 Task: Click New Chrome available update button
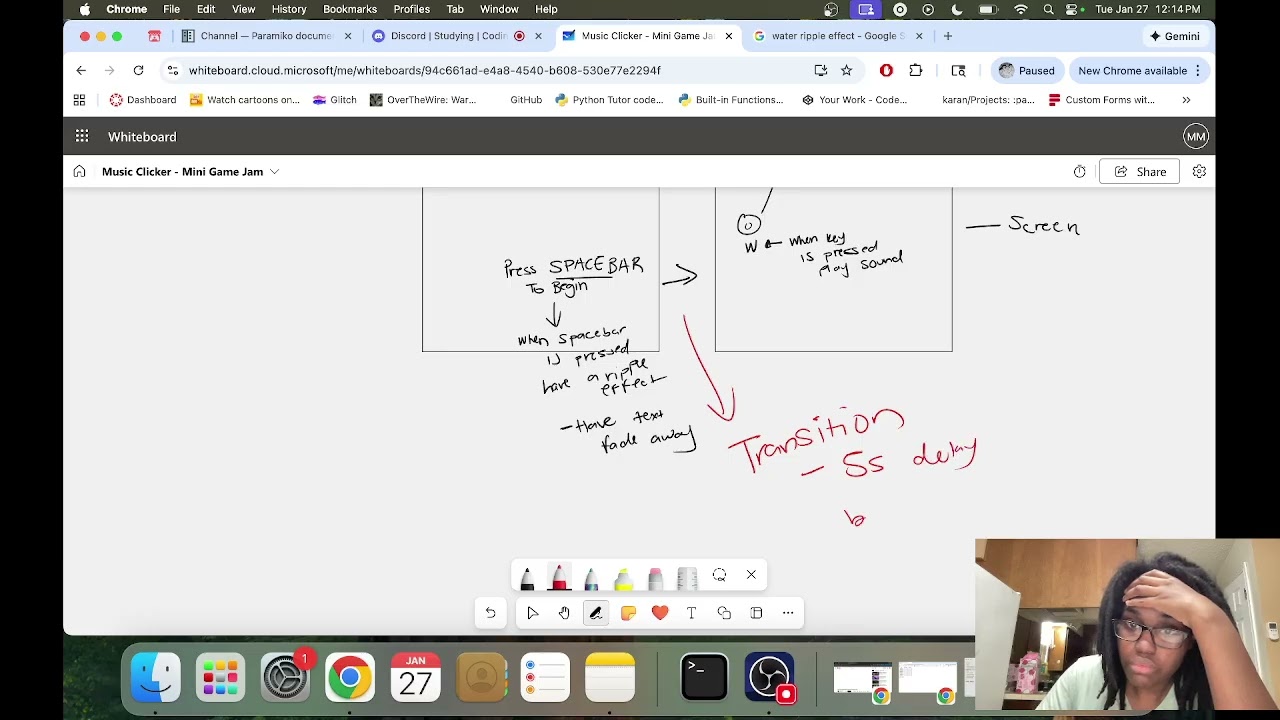(1139, 70)
